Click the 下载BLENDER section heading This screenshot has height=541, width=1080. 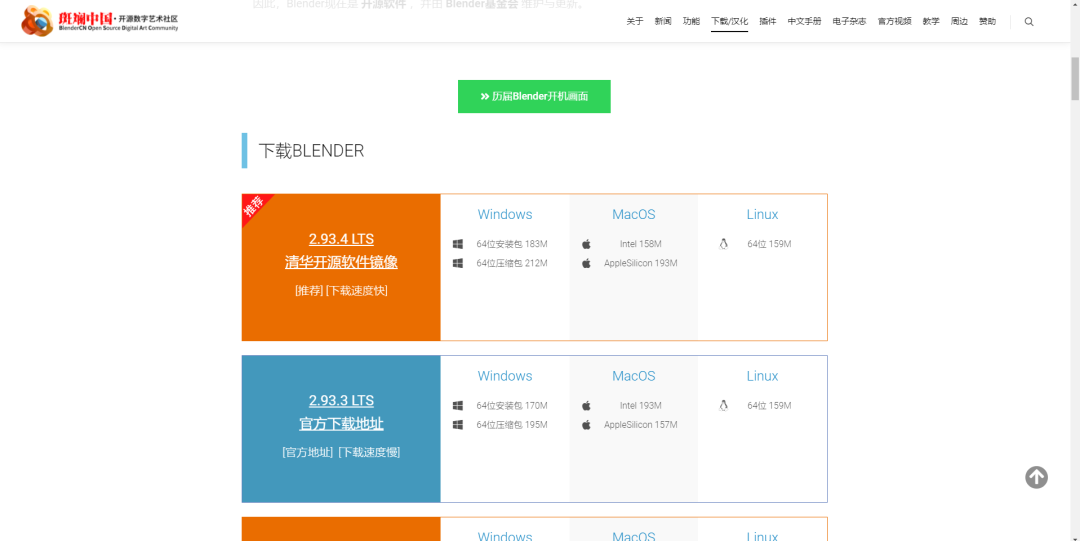pyautogui.click(x=311, y=151)
